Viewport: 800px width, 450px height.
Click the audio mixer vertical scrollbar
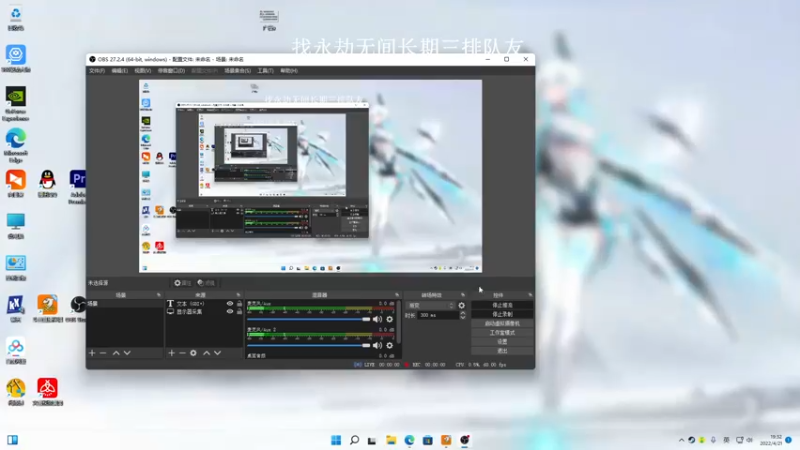(x=398, y=323)
